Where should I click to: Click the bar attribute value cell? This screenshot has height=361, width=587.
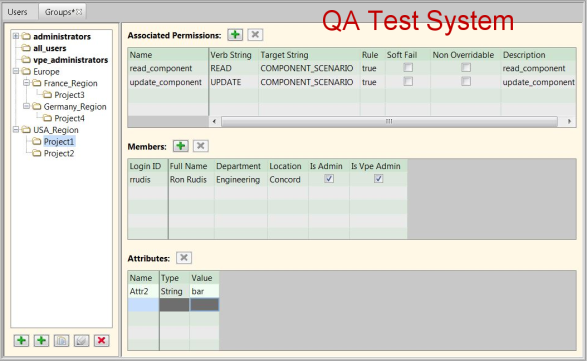pyautogui.click(x=204, y=291)
